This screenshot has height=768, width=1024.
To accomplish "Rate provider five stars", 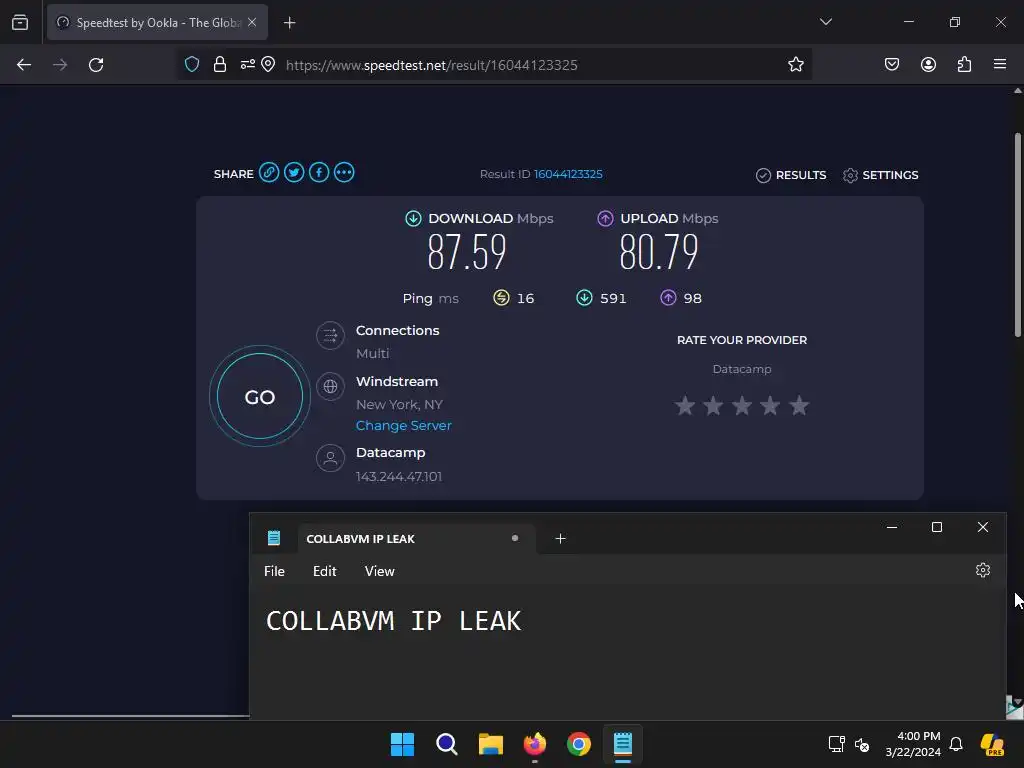I will pos(799,406).
